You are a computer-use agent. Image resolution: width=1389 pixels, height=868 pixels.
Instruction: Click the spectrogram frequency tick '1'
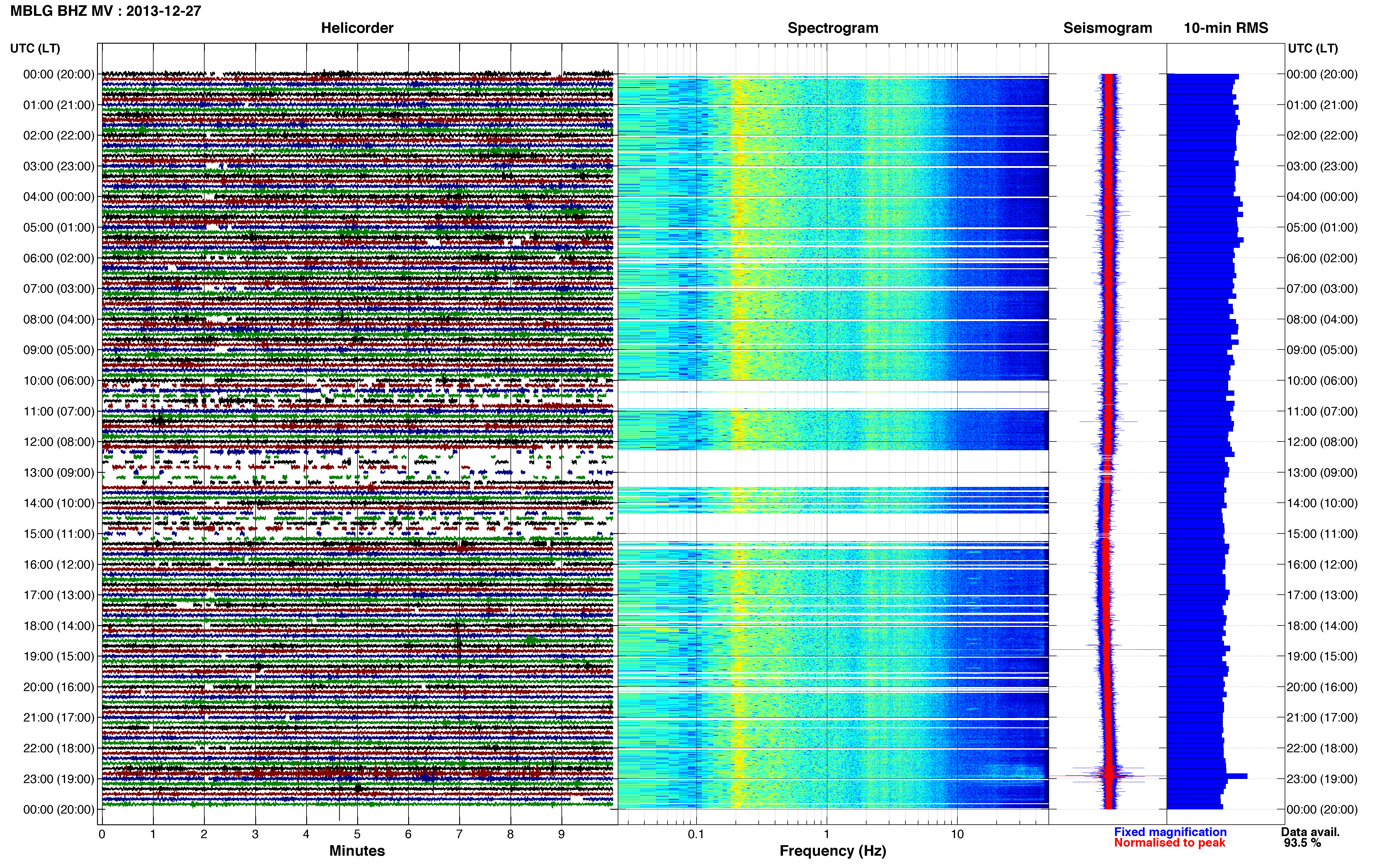click(826, 834)
